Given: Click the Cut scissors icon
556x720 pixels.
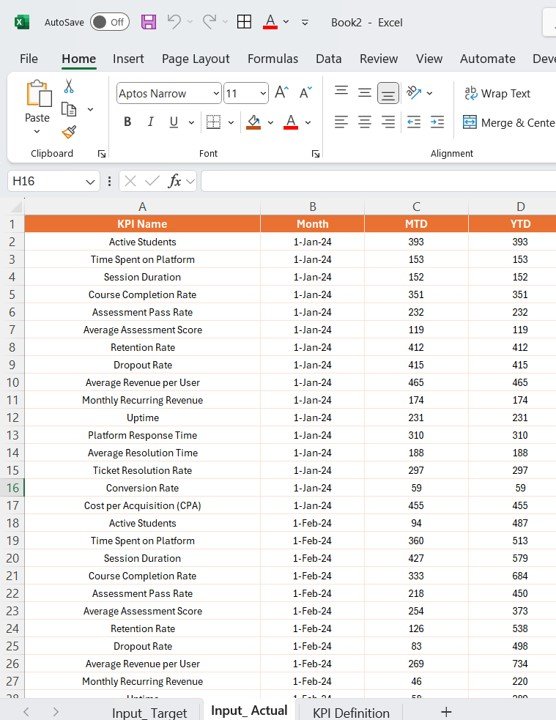Looking at the screenshot, I should [69, 86].
